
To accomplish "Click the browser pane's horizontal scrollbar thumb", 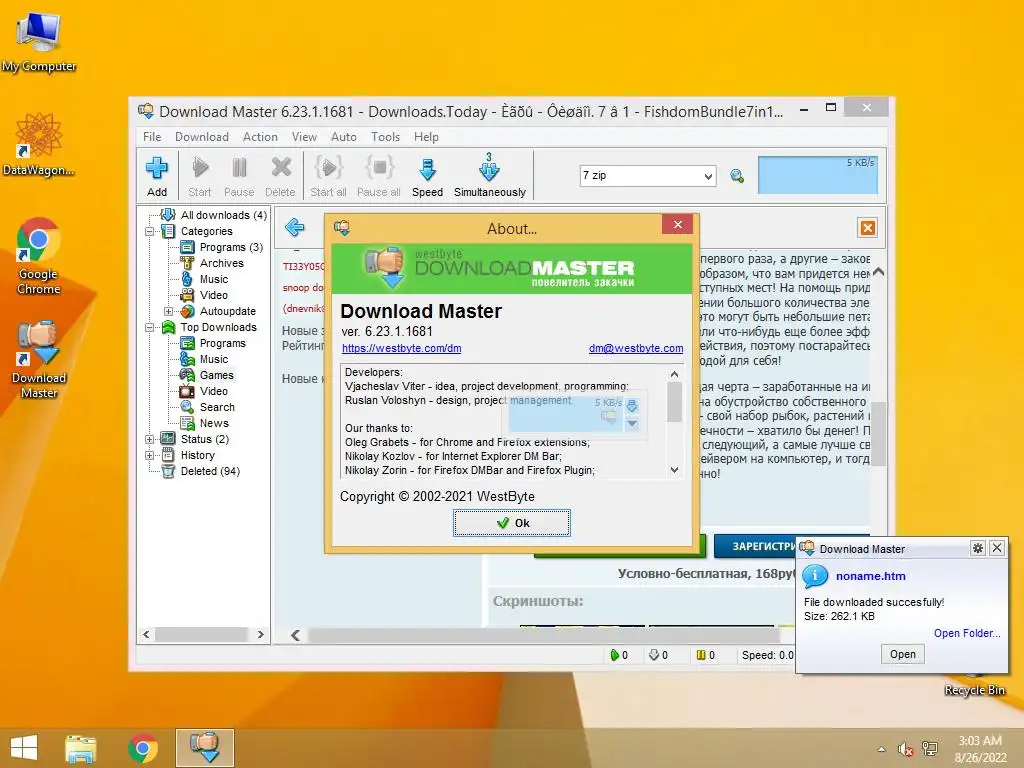I will pyautogui.click(x=543, y=635).
